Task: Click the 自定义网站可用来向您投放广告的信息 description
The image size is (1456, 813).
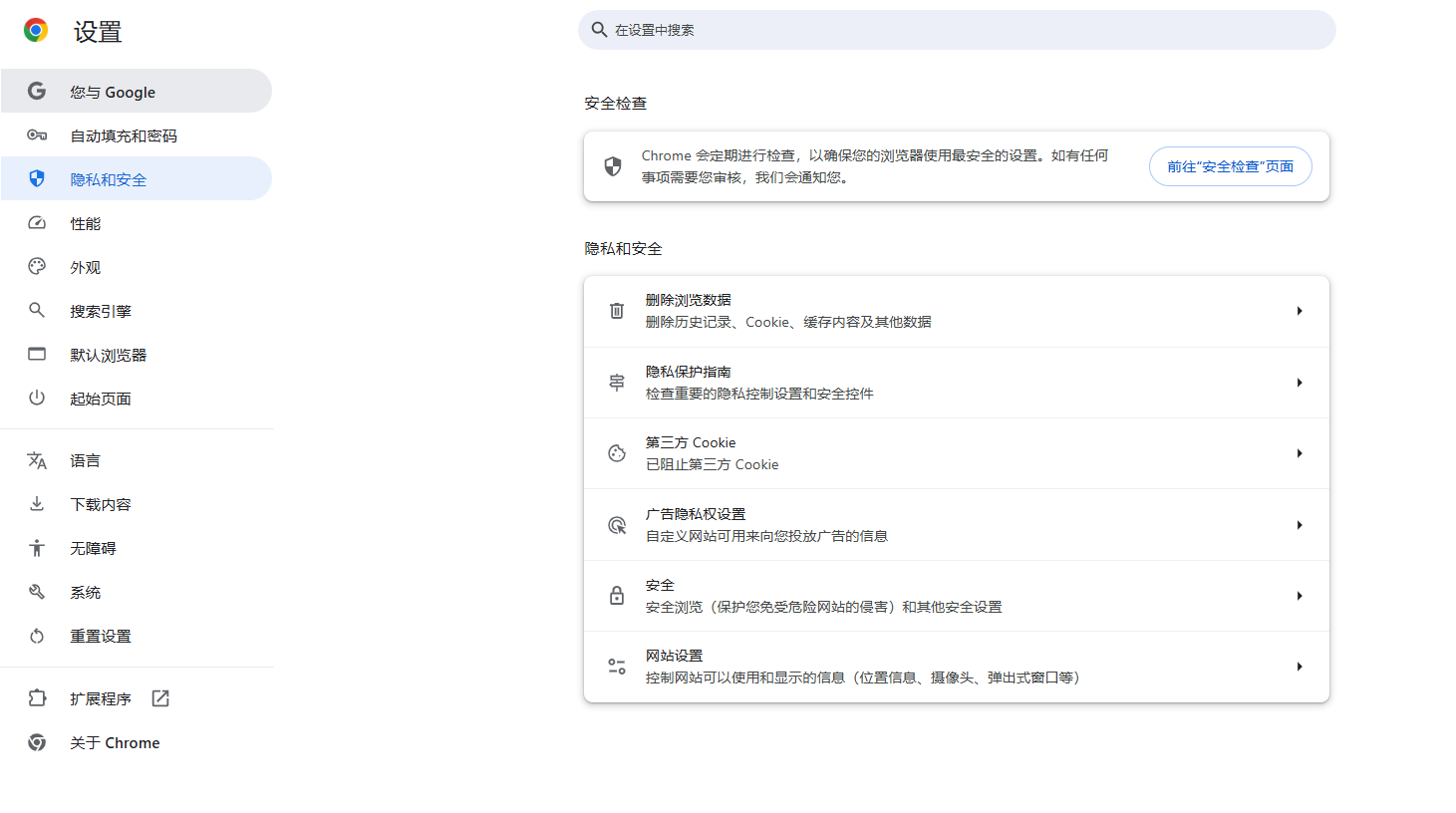Action: click(x=766, y=536)
